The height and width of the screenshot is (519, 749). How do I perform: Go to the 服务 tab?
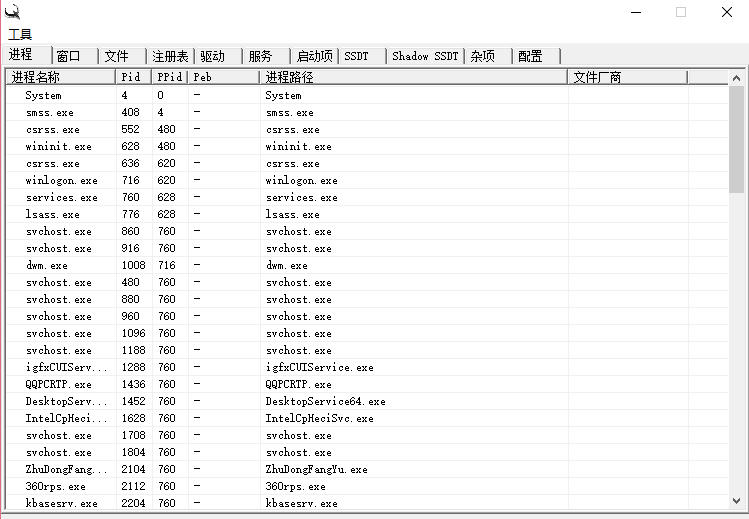(x=260, y=56)
